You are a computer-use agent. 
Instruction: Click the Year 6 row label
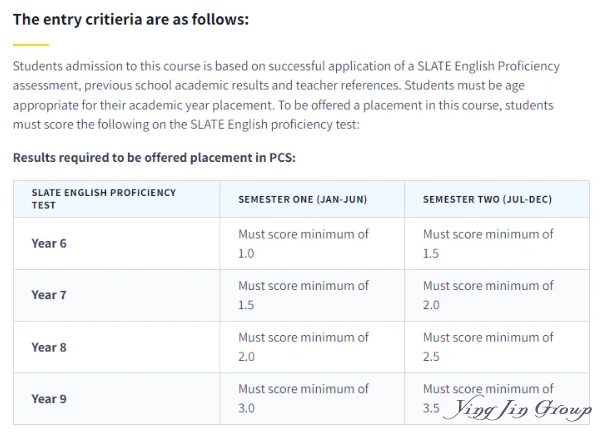49,243
